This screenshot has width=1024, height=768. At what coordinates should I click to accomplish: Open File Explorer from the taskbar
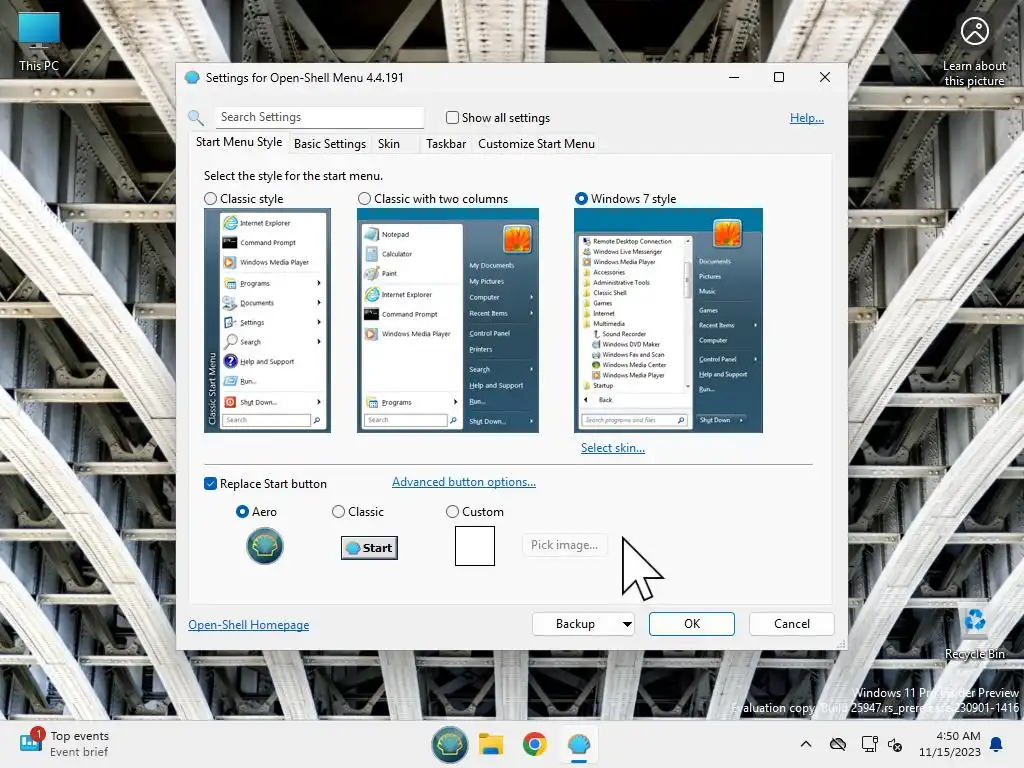pyautogui.click(x=491, y=744)
